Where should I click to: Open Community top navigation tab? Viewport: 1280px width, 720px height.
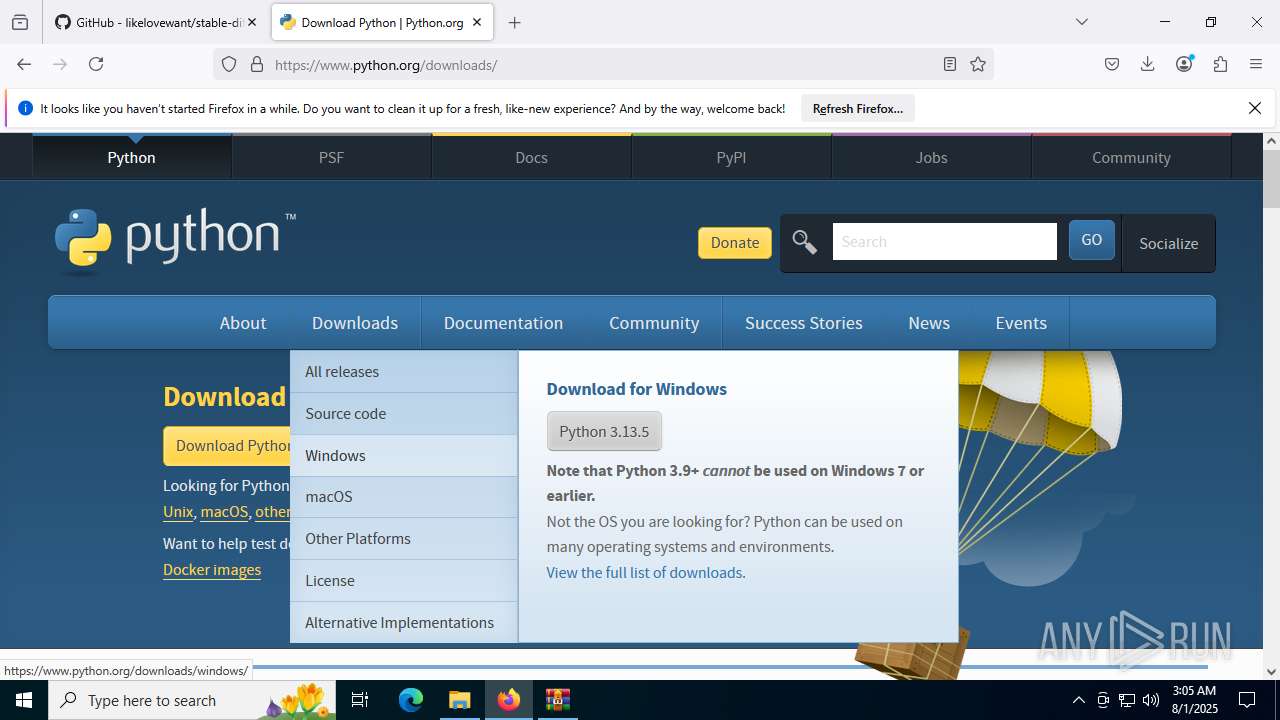click(x=1131, y=157)
